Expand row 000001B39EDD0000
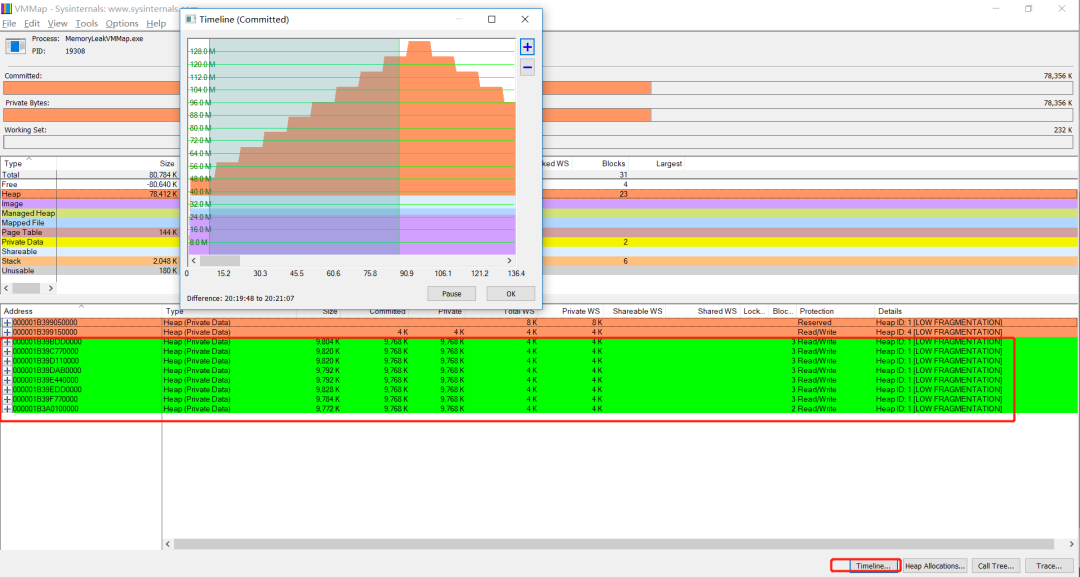The width and height of the screenshot is (1080, 577). (8, 390)
